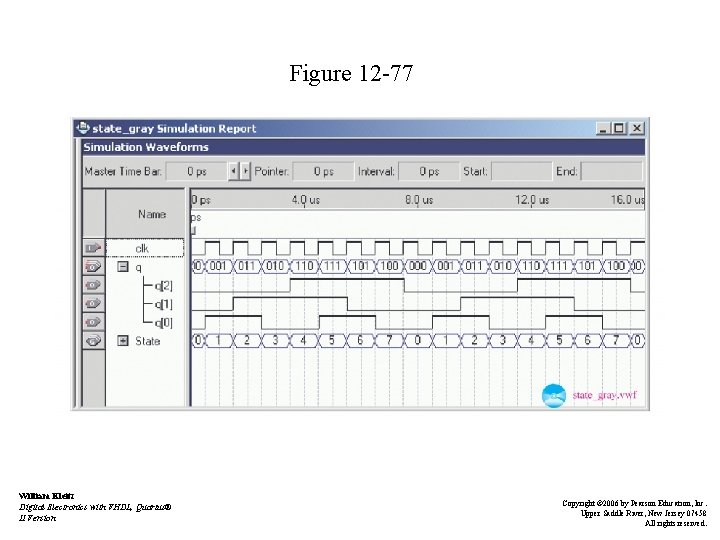The image size is (720, 540).
Task: Click the q[2] output pin icon
Action: (x=93, y=285)
